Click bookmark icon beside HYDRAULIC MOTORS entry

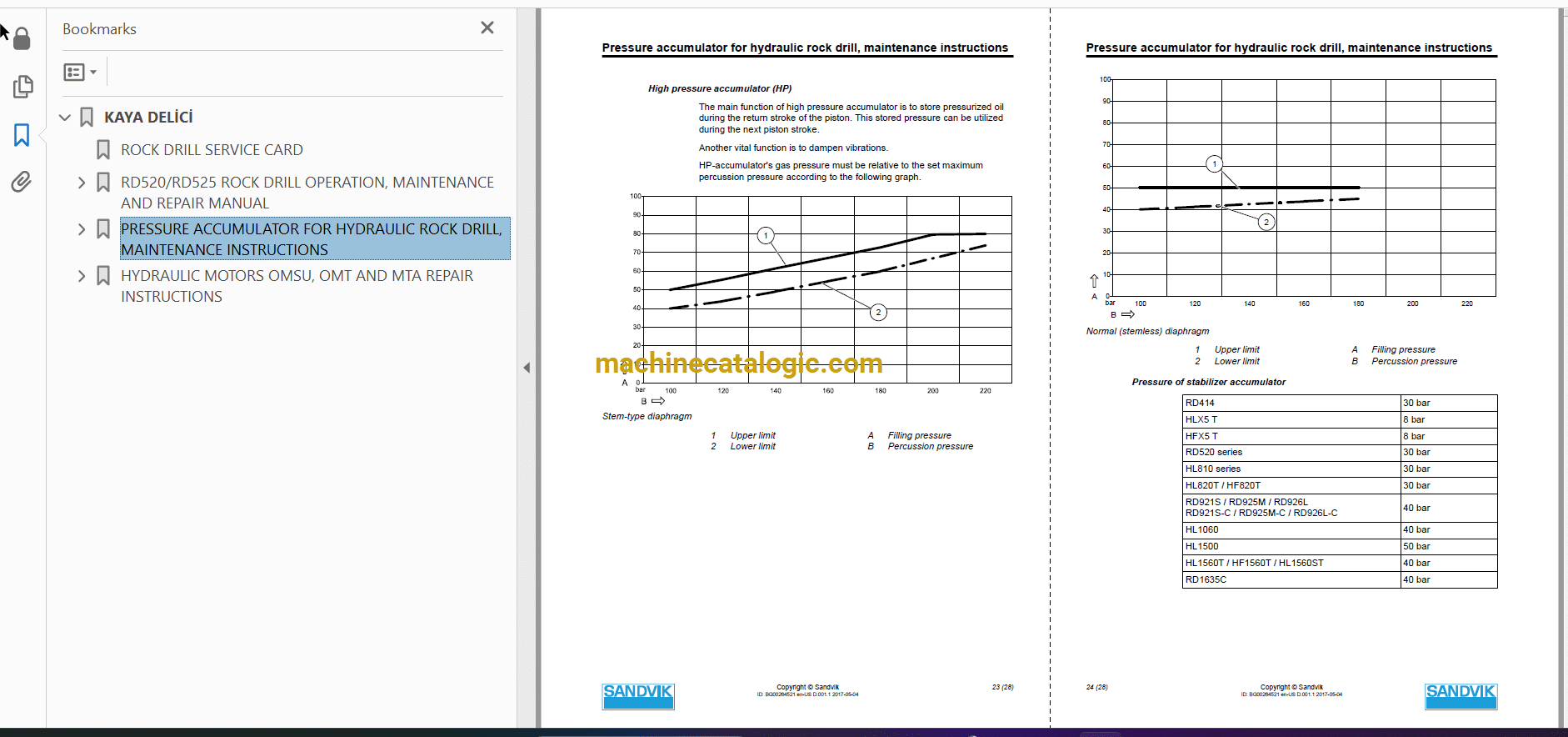tap(103, 276)
